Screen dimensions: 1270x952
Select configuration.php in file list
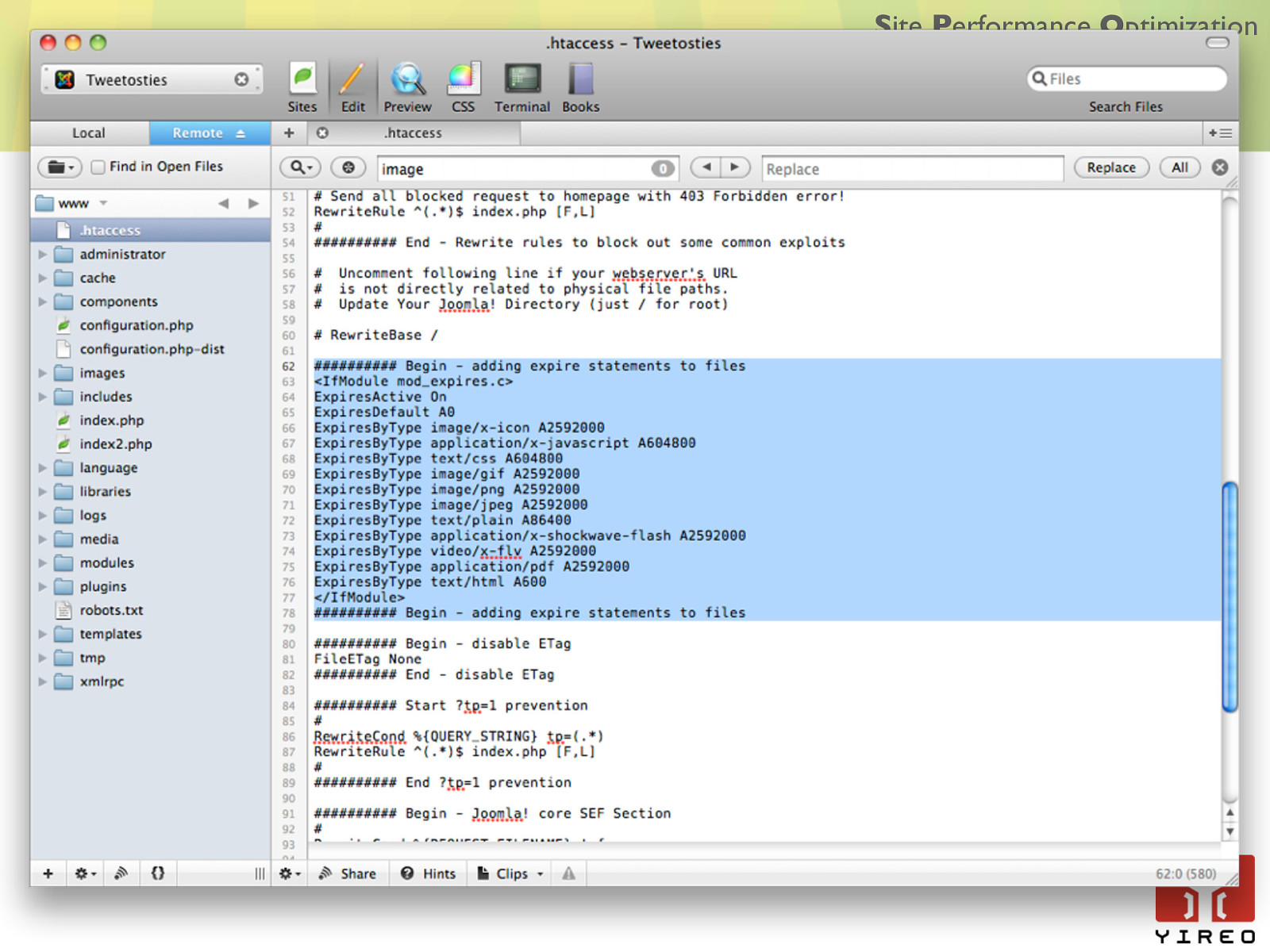[x=136, y=325]
